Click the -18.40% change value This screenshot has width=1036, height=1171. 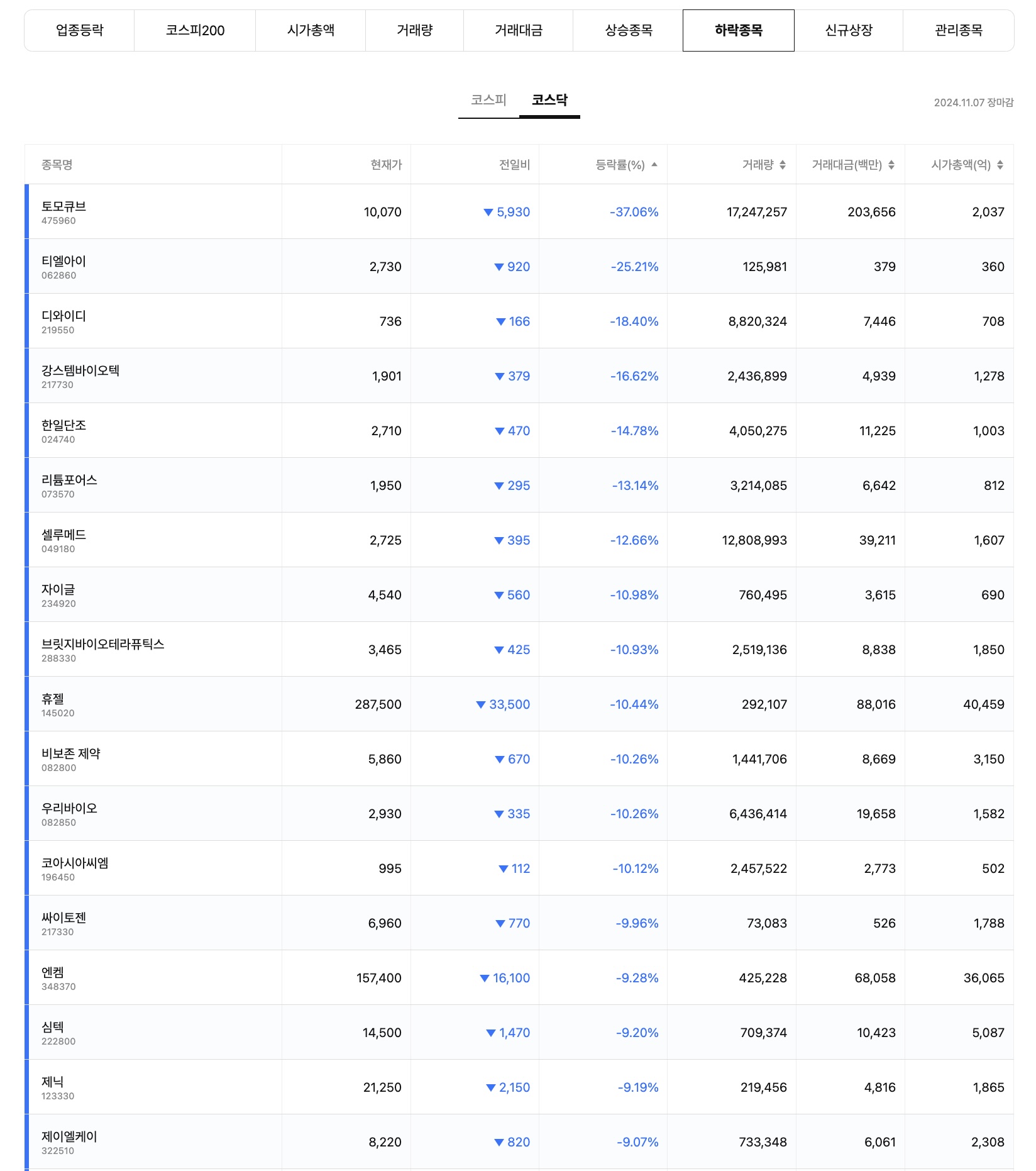[634, 321]
